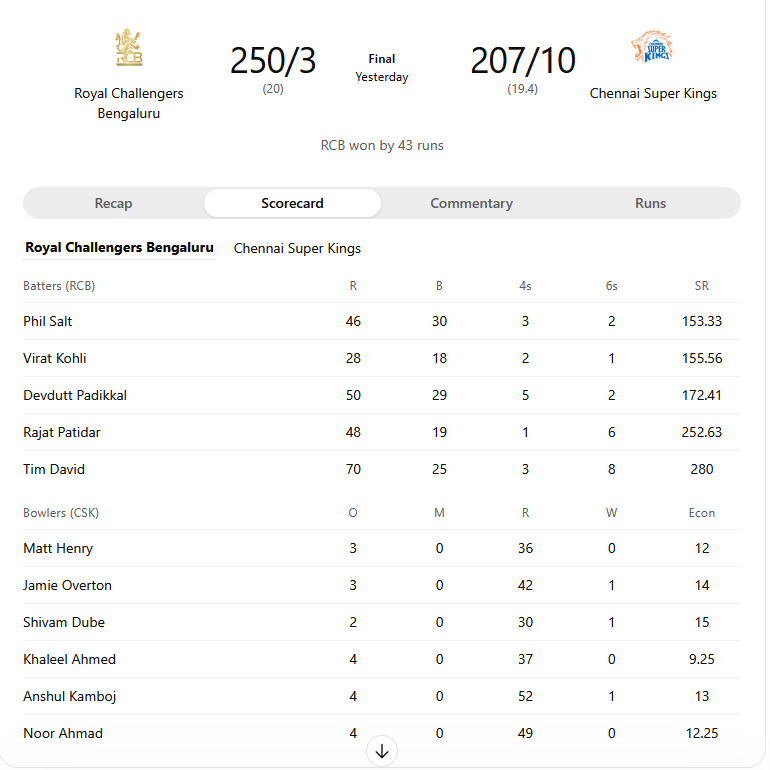770x770 pixels.
Task: Click the 4s column header
Action: tap(525, 286)
